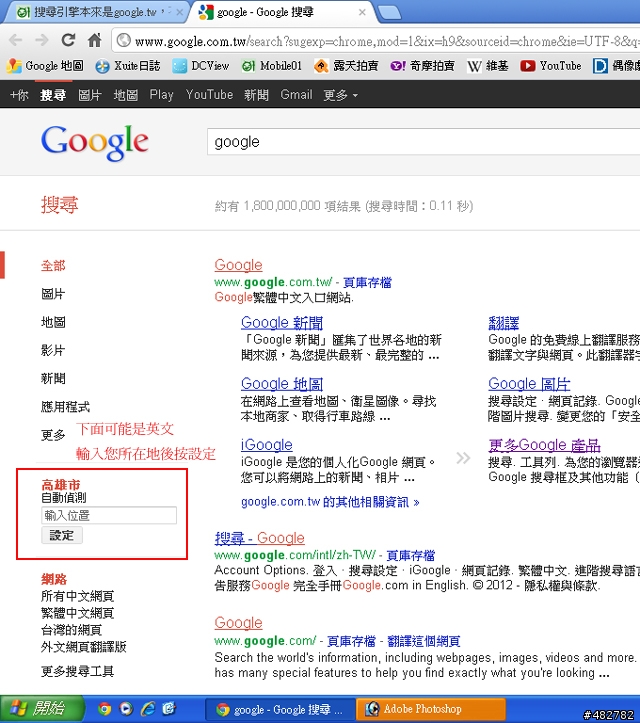Select 所有中文網頁 filter
The image size is (640, 723).
(77, 596)
